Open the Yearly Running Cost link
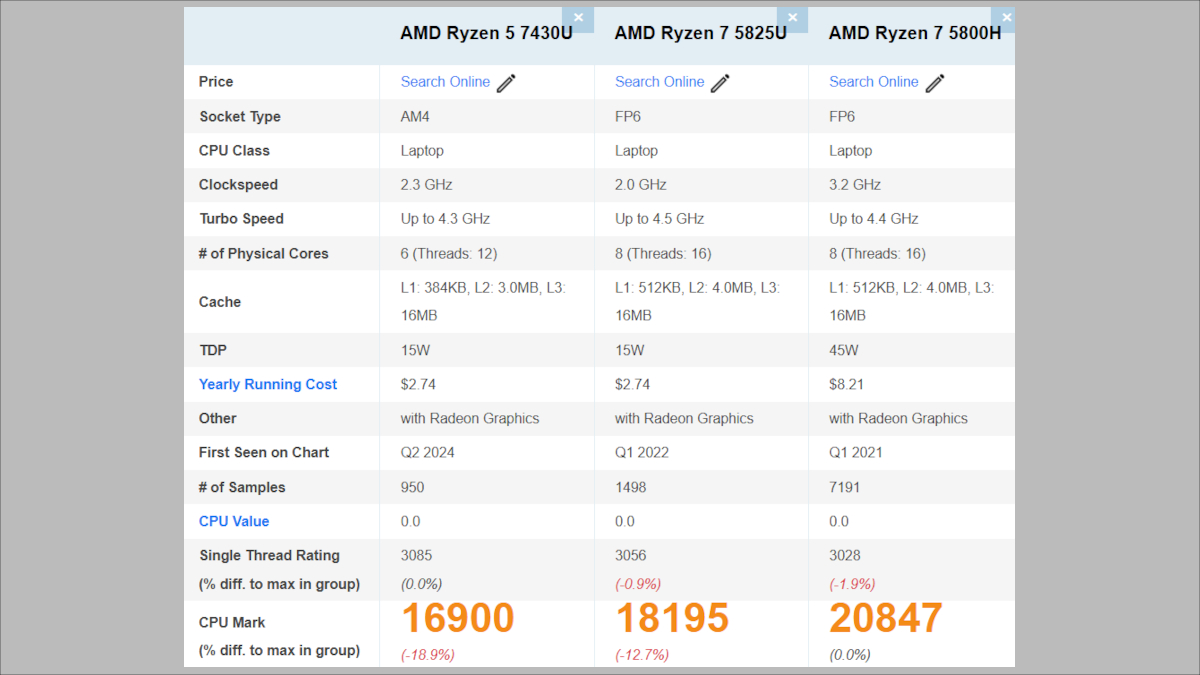Image resolution: width=1200 pixels, height=675 pixels. click(x=268, y=384)
